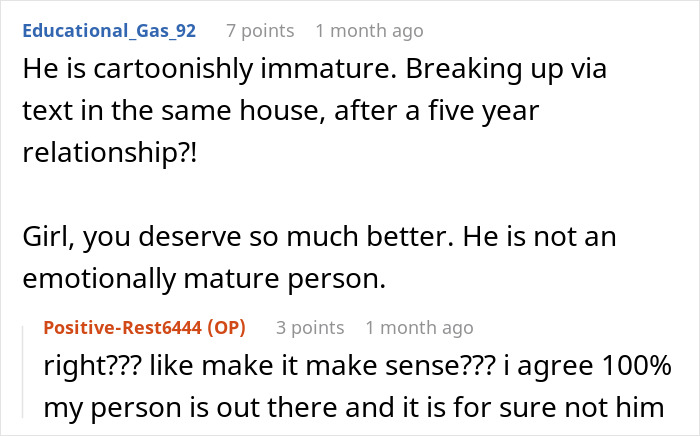Click the word "relationship?!"

click(x=109, y=153)
